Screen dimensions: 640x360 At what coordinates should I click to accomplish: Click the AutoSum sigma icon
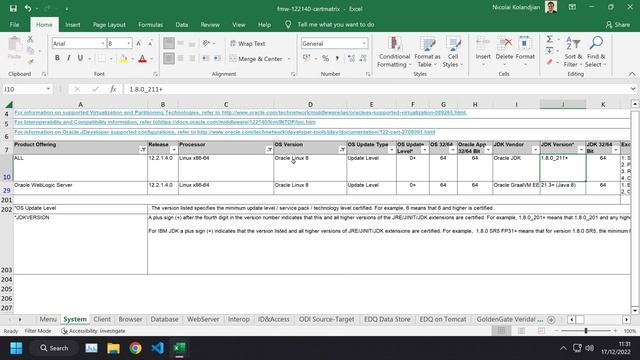(x=549, y=40)
